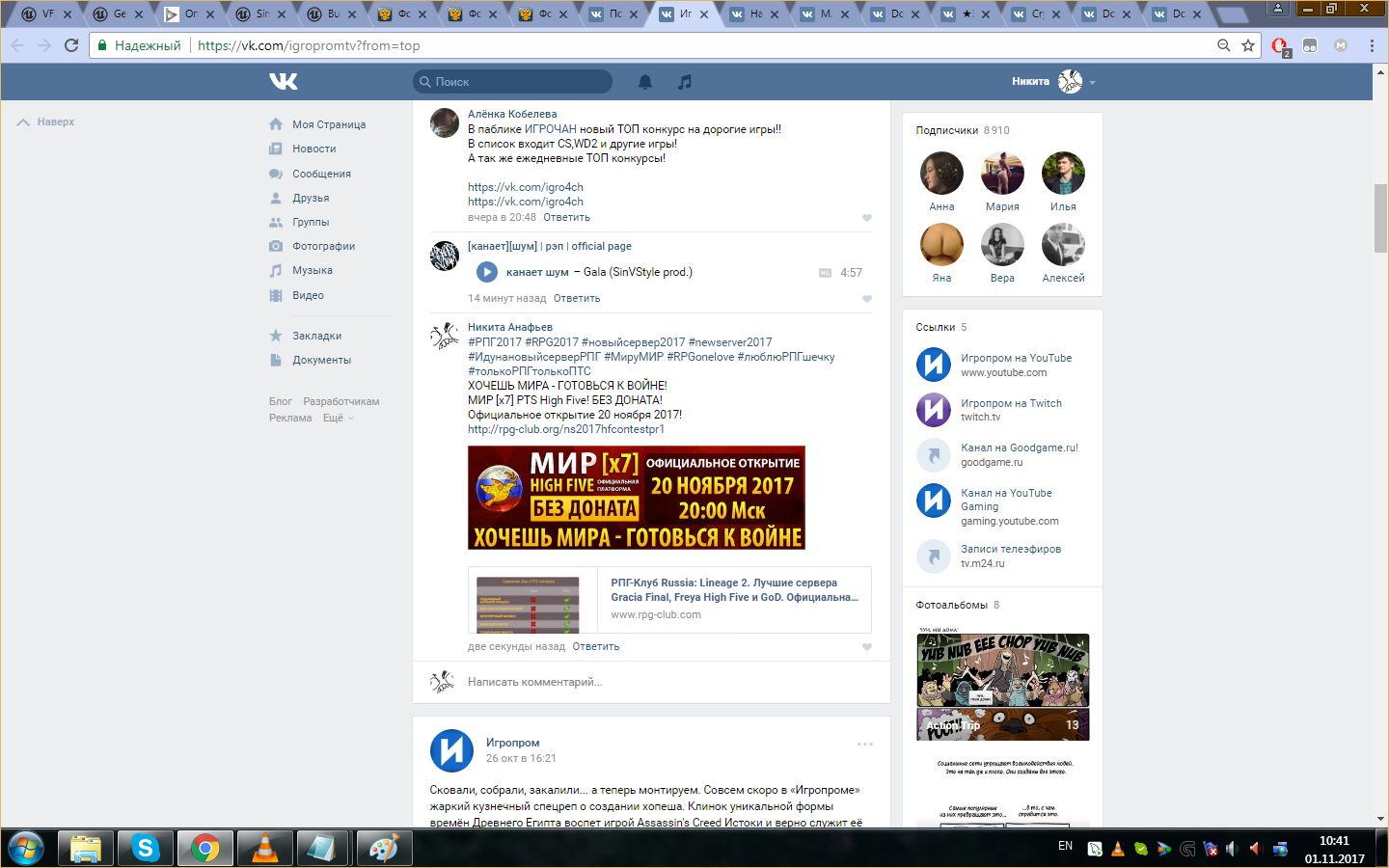The height and width of the screenshot is (868, 1389).
Task: Click the 'Фотоальбомы' section heading
Action: tap(952, 605)
